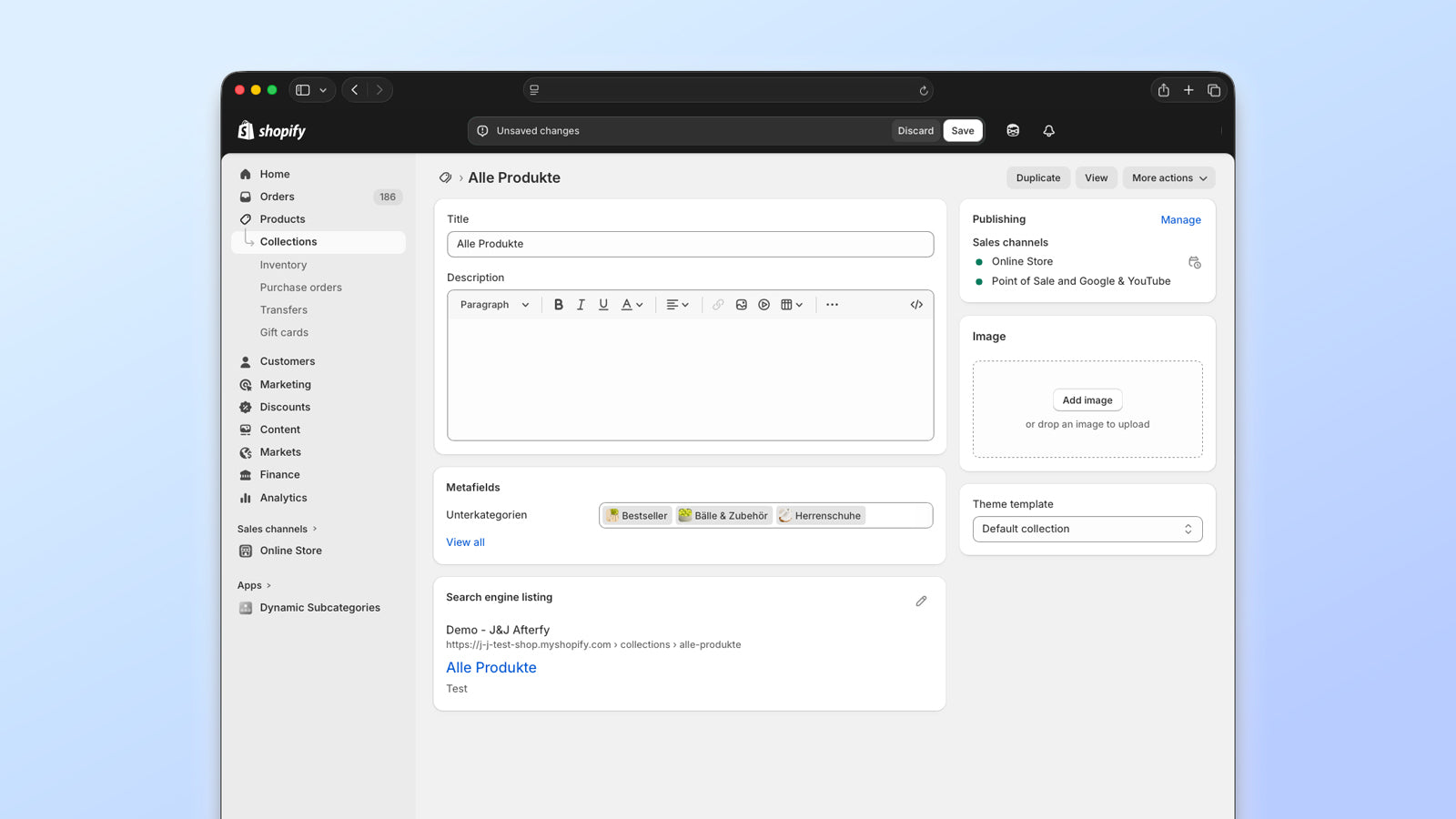Apply italic formatting in the description toolbar
The image size is (1456, 819).
pyautogui.click(x=581, y=304)
